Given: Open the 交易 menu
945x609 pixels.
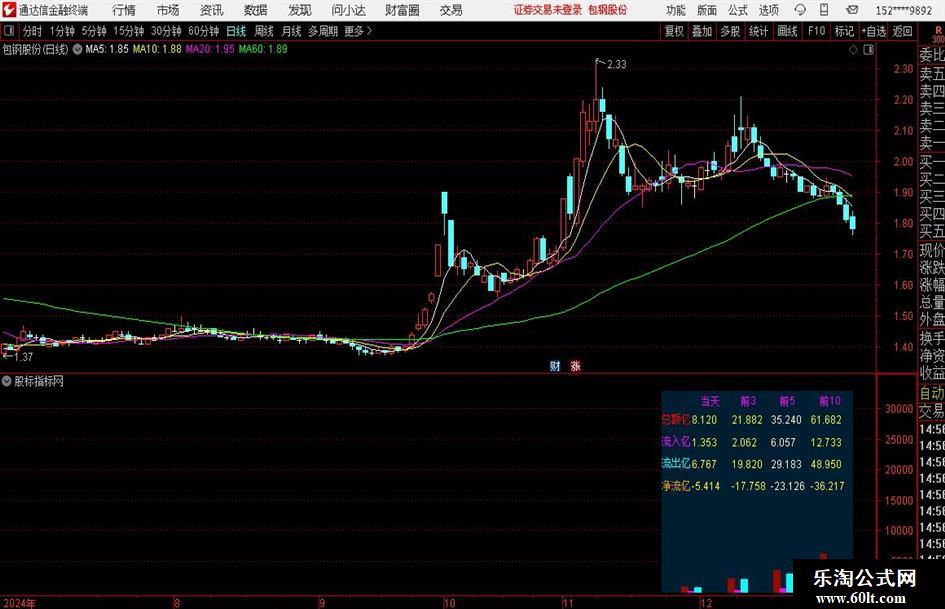Looking at the screenshot, I should coord(451,10).
